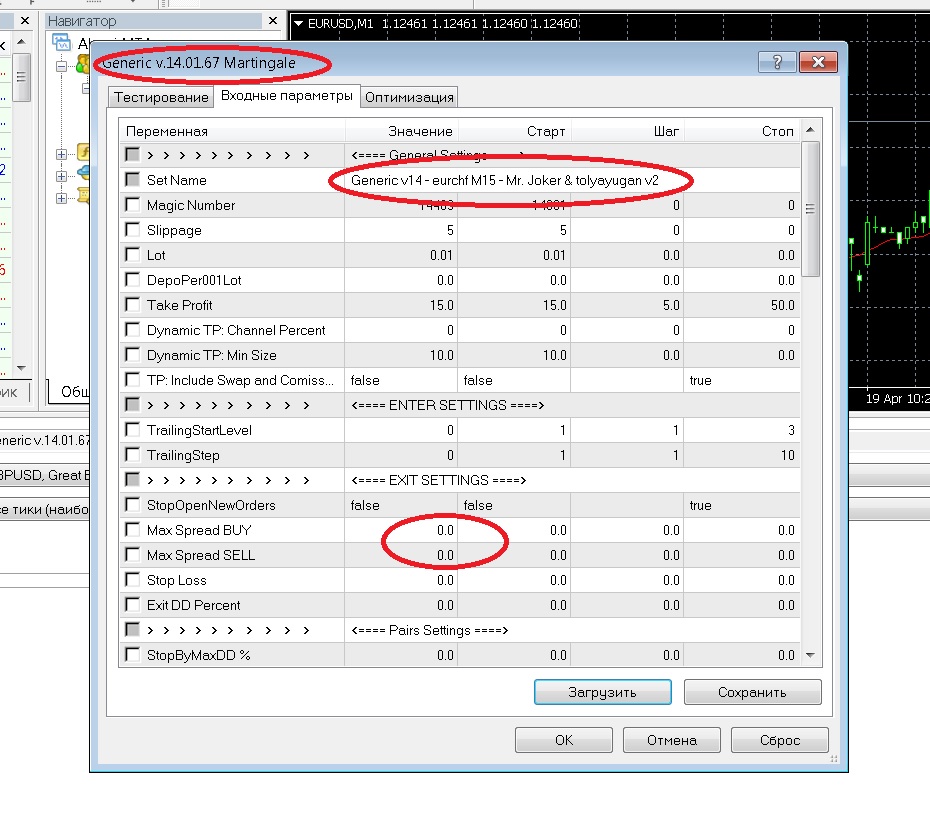Click the Переменная column header

pos(232,131)
